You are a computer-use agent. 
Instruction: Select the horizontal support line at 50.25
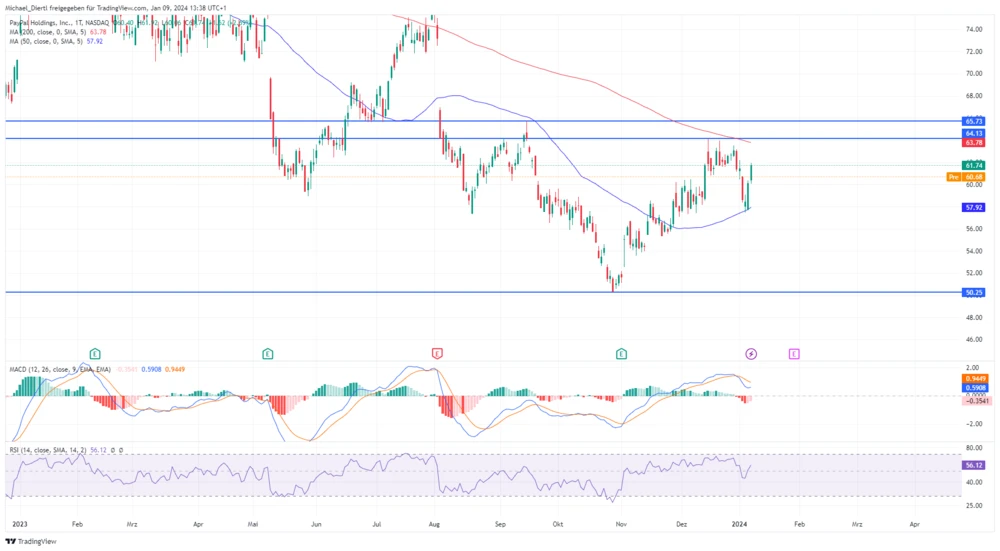483,292
